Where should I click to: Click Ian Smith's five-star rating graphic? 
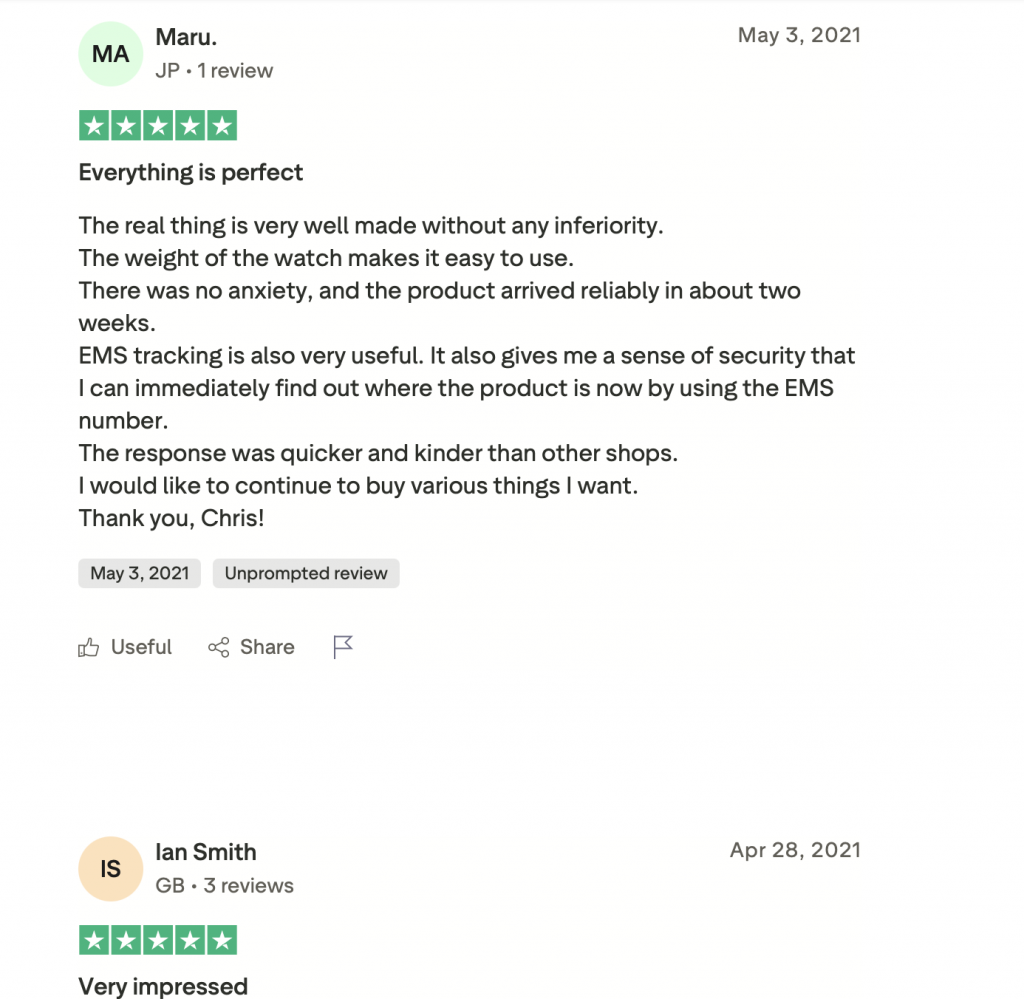158,940
